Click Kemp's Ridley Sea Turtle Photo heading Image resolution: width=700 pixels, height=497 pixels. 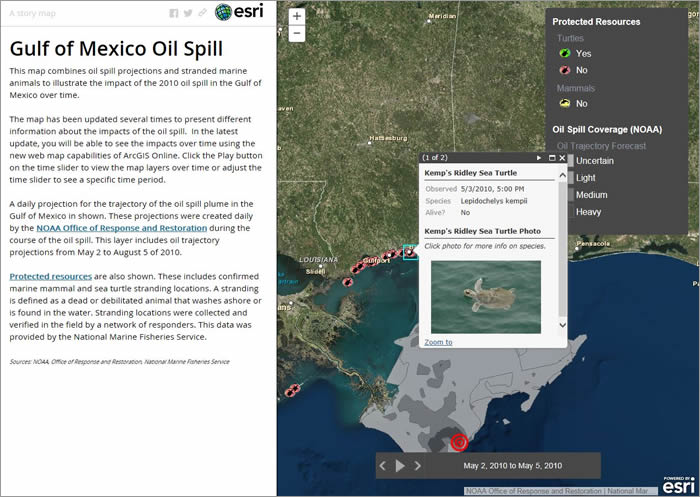482,231
